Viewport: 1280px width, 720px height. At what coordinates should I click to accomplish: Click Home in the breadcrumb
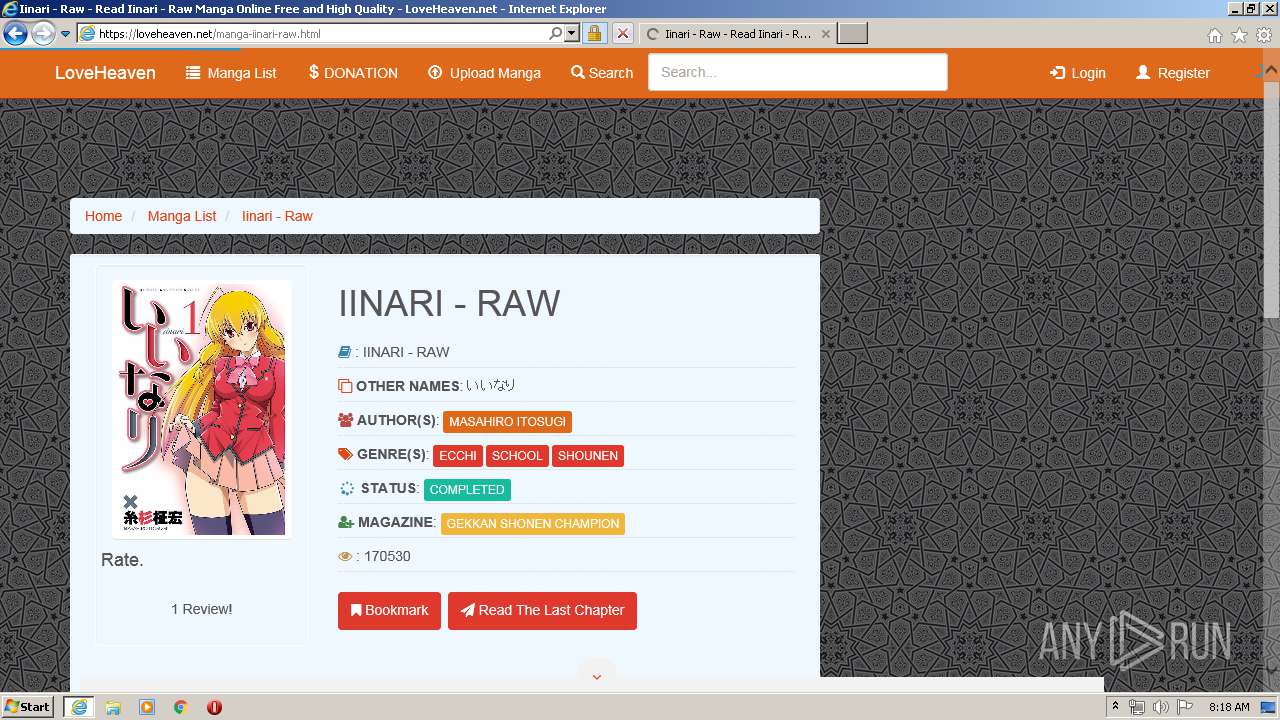tap(103, 216)
